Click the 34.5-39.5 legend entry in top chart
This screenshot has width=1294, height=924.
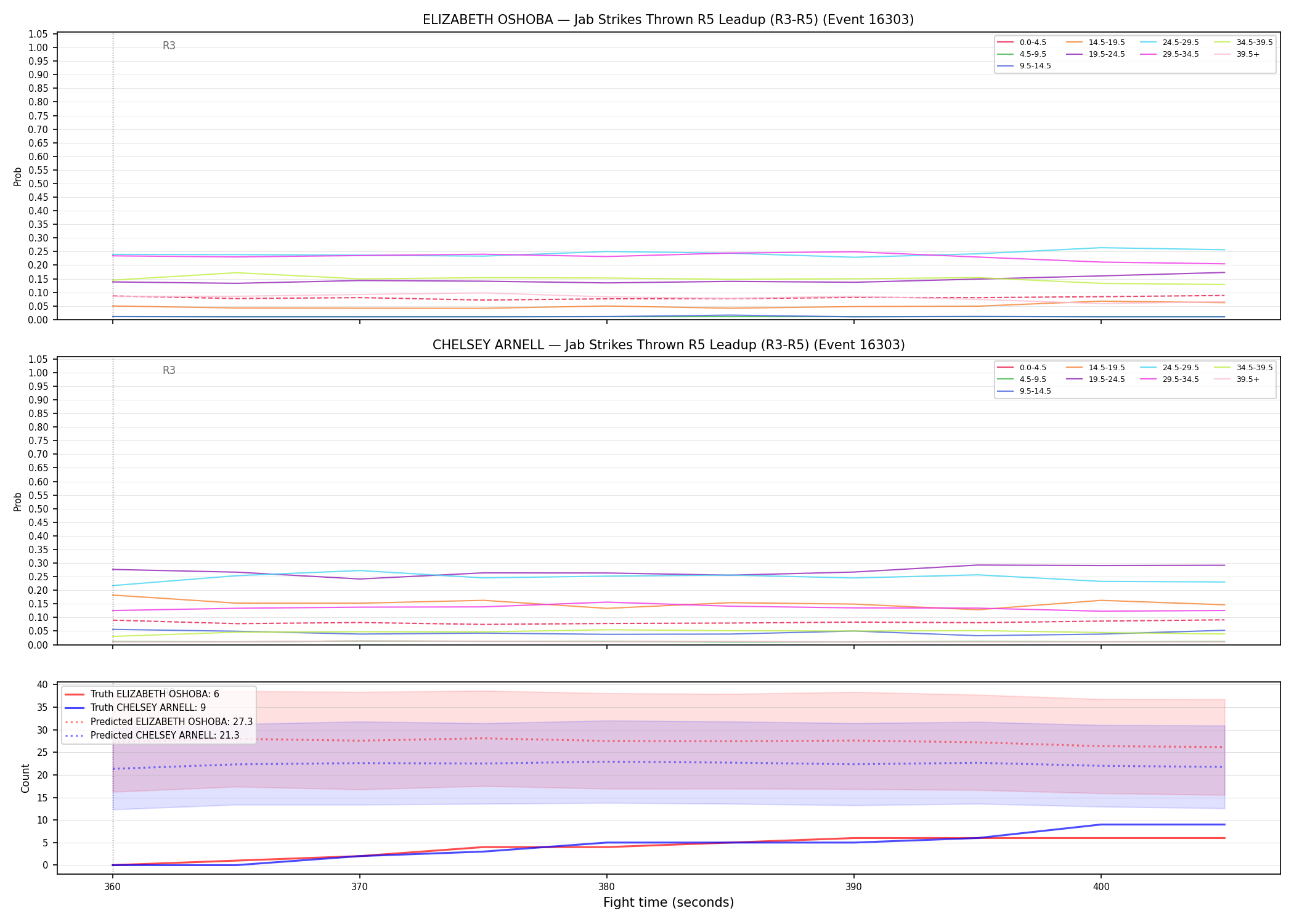click(1243, 43)
